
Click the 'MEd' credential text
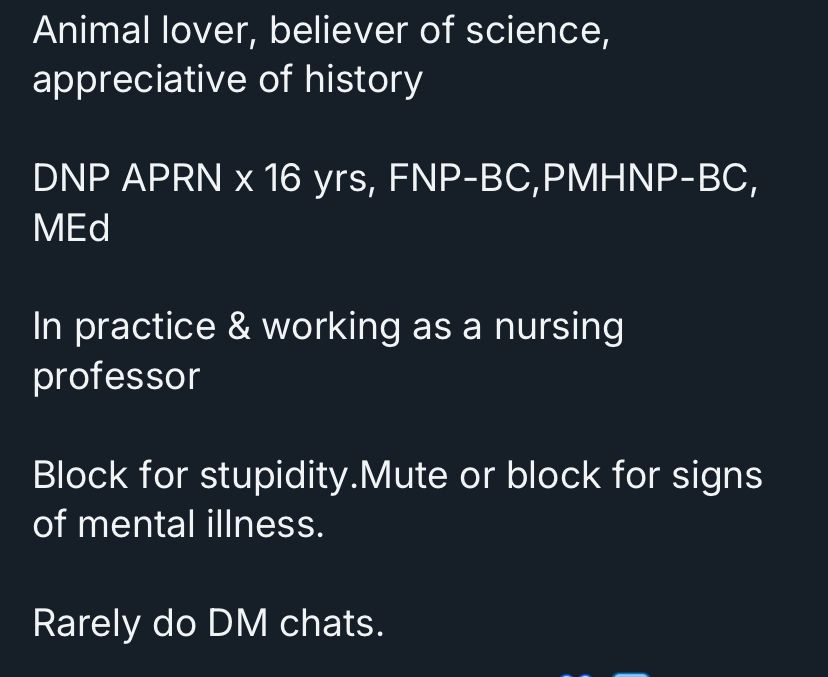coord(71,229)
